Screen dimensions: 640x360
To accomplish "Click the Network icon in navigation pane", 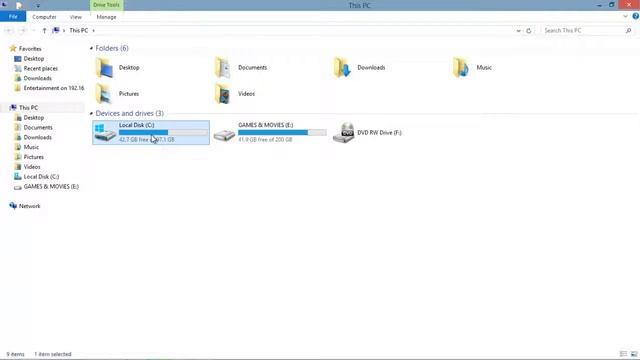I will (x=13, y=206).
